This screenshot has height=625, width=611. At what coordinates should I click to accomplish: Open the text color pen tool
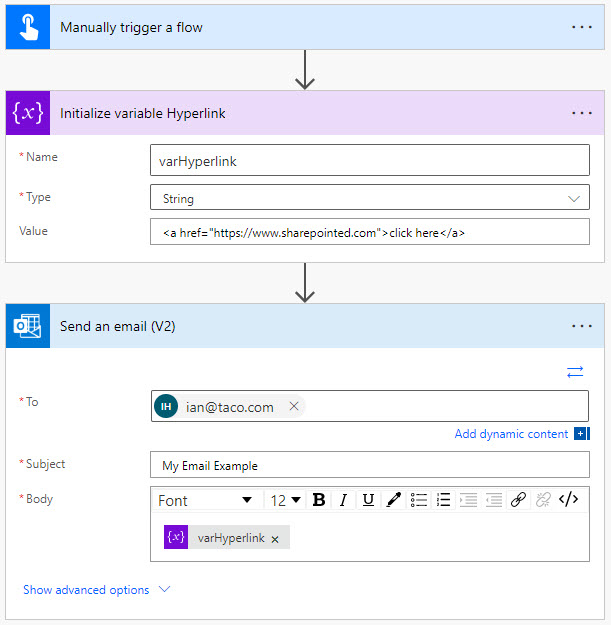click(x=393, y=499)
